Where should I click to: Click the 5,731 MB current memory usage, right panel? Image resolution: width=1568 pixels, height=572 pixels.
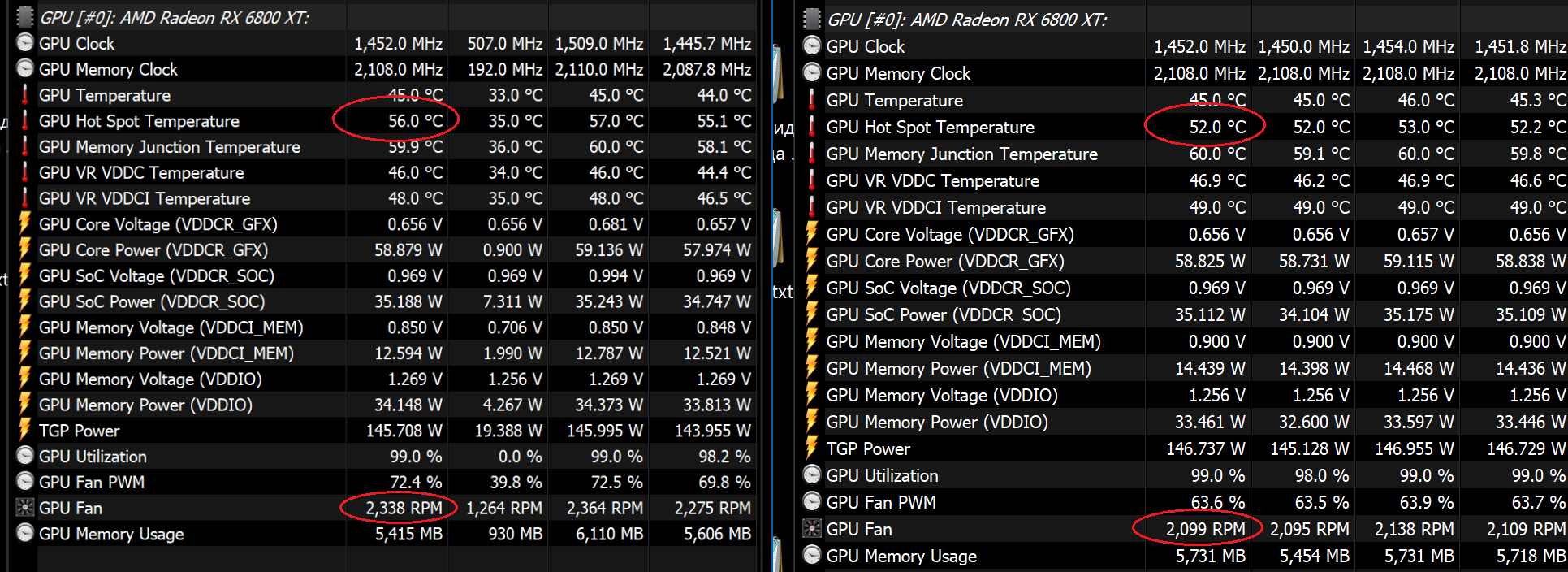(1211, 556)
